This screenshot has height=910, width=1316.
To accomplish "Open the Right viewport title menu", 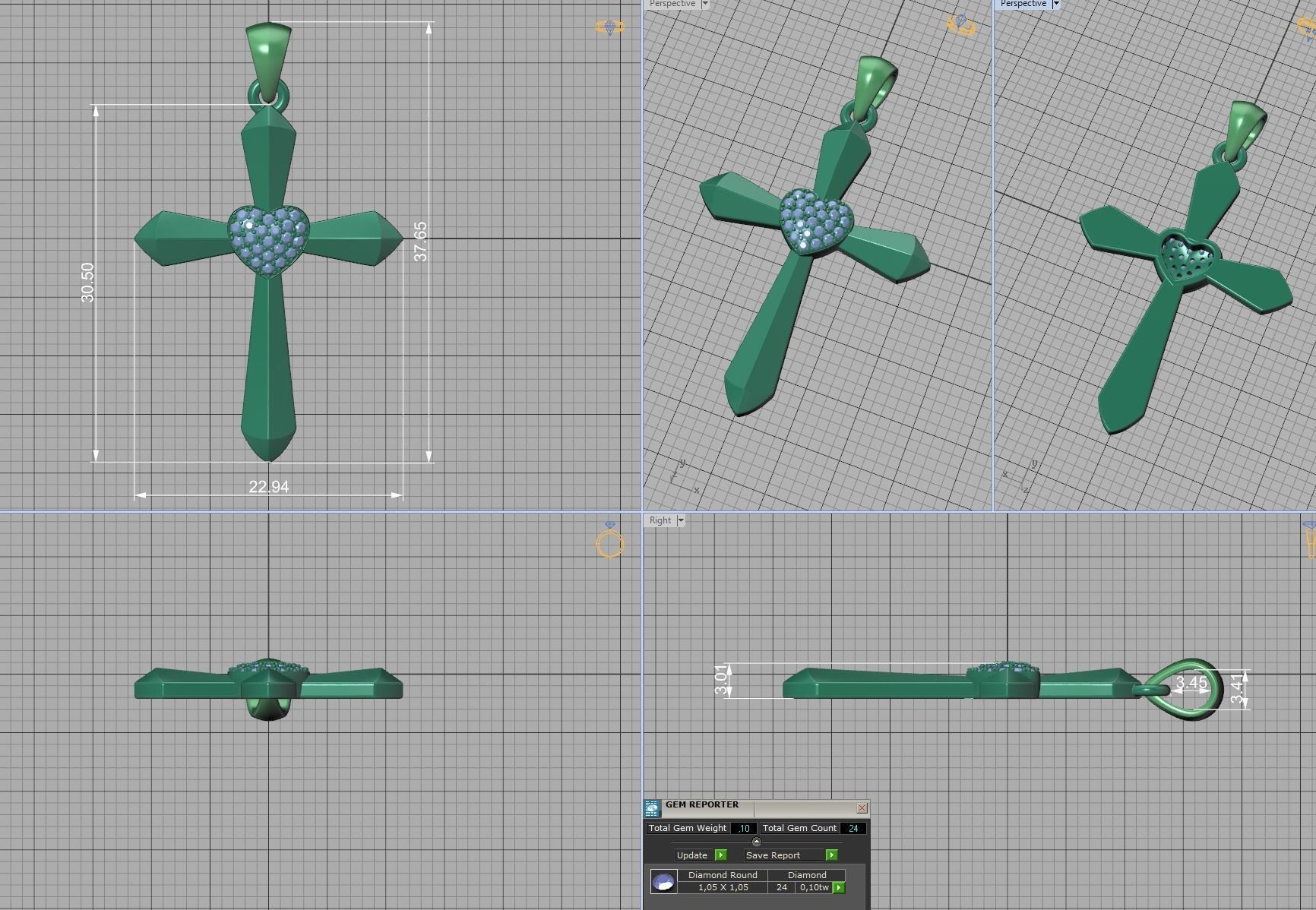I will click(660, 520).
